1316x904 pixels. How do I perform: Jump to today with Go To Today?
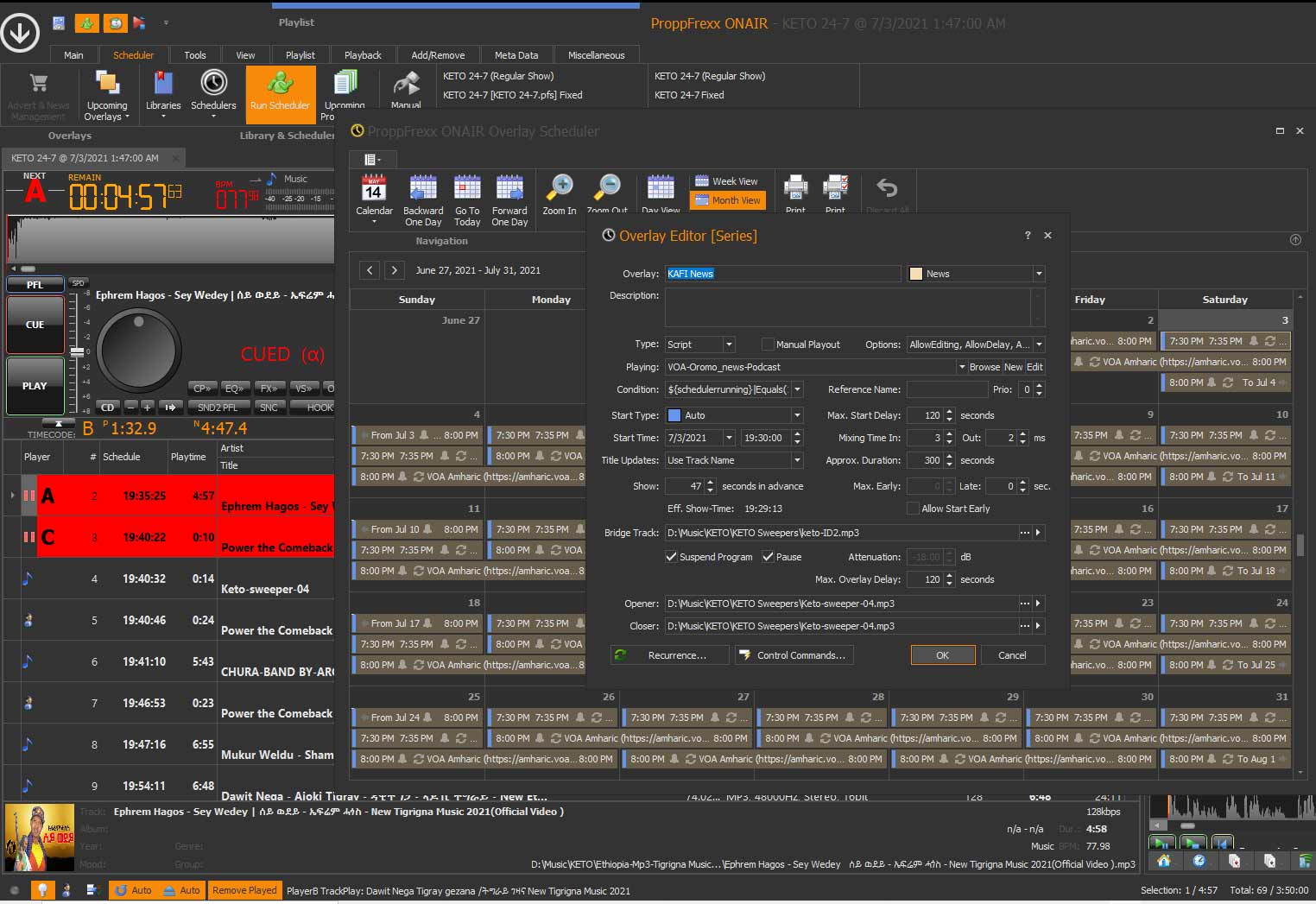point(467,199)
